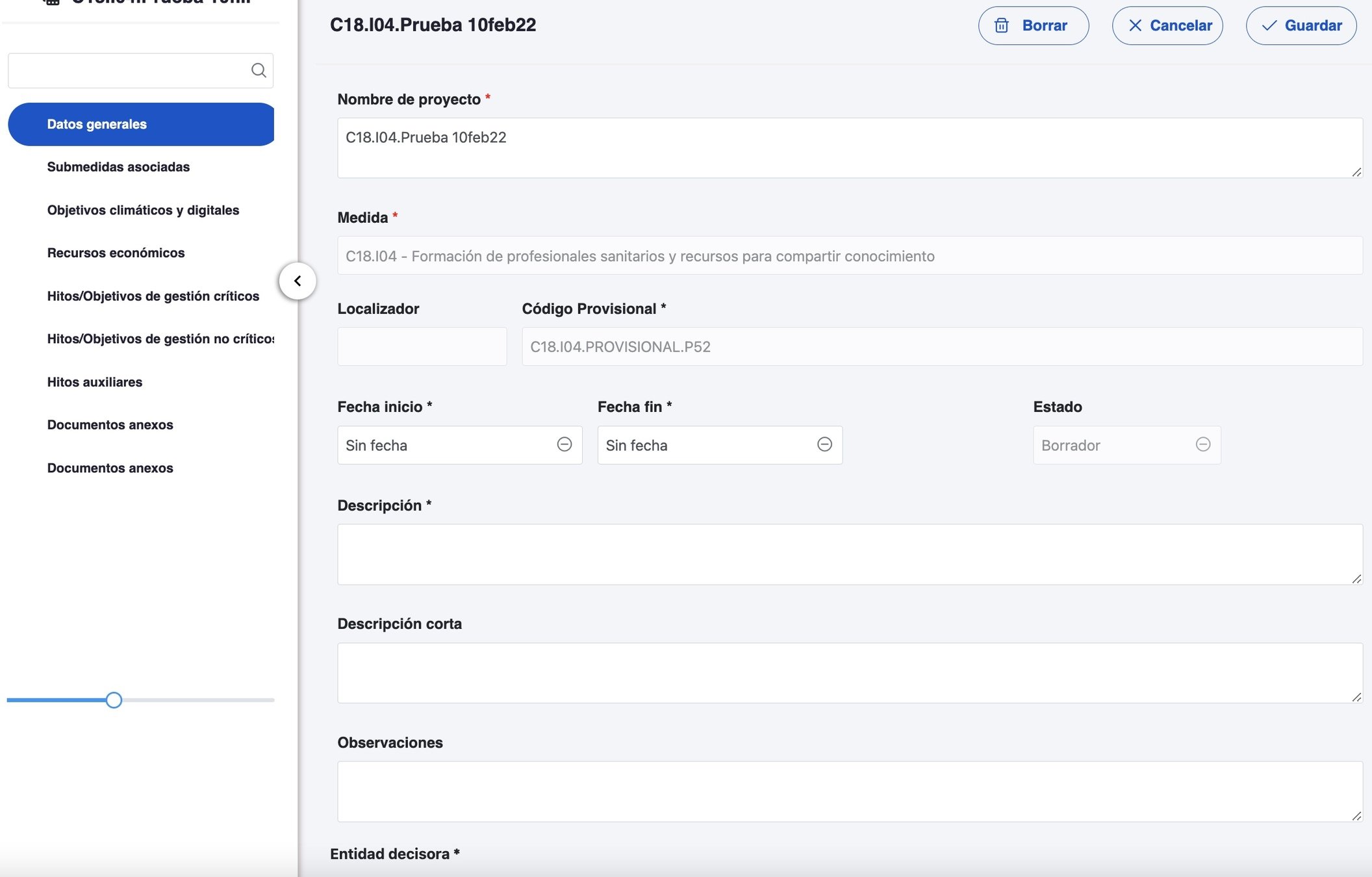This screenshot has width=1372, height=877.
Task: Click trash icon on Borrar button
Action: click(x=1002, y=25)
